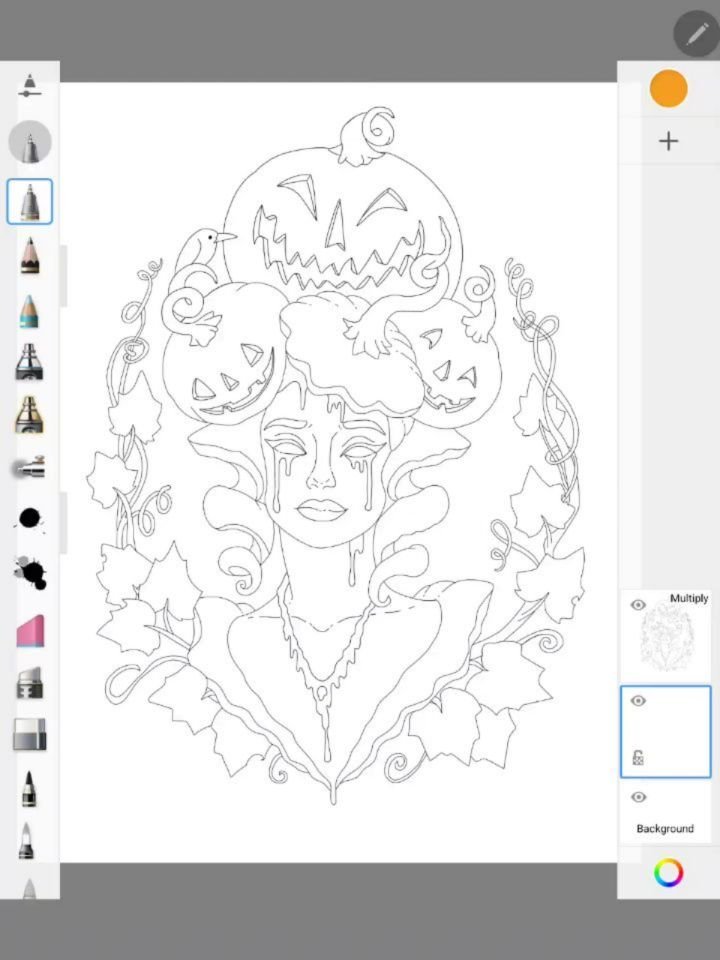This screenshot has width=720, height=960.
Task: Hide the Background layer eye icon
Action: tap(638, 797)
